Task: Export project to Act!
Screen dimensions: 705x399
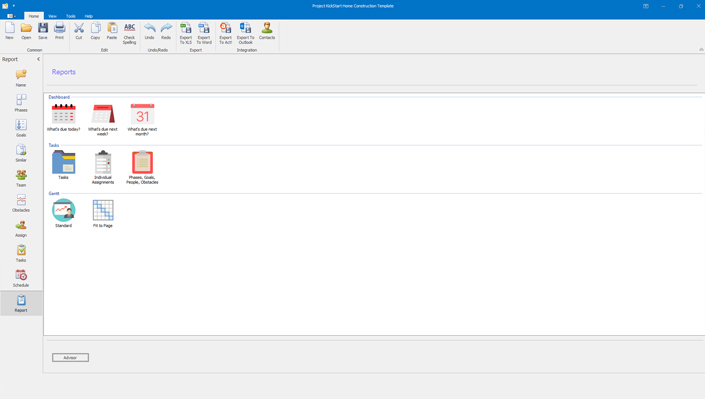Action: click(225, 33)
